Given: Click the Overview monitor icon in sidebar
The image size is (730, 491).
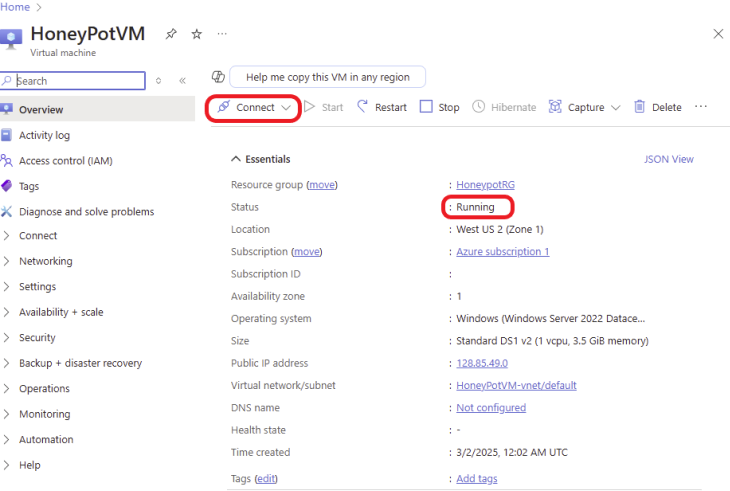Looking at the screenshot, I should [x=6, y=109].
